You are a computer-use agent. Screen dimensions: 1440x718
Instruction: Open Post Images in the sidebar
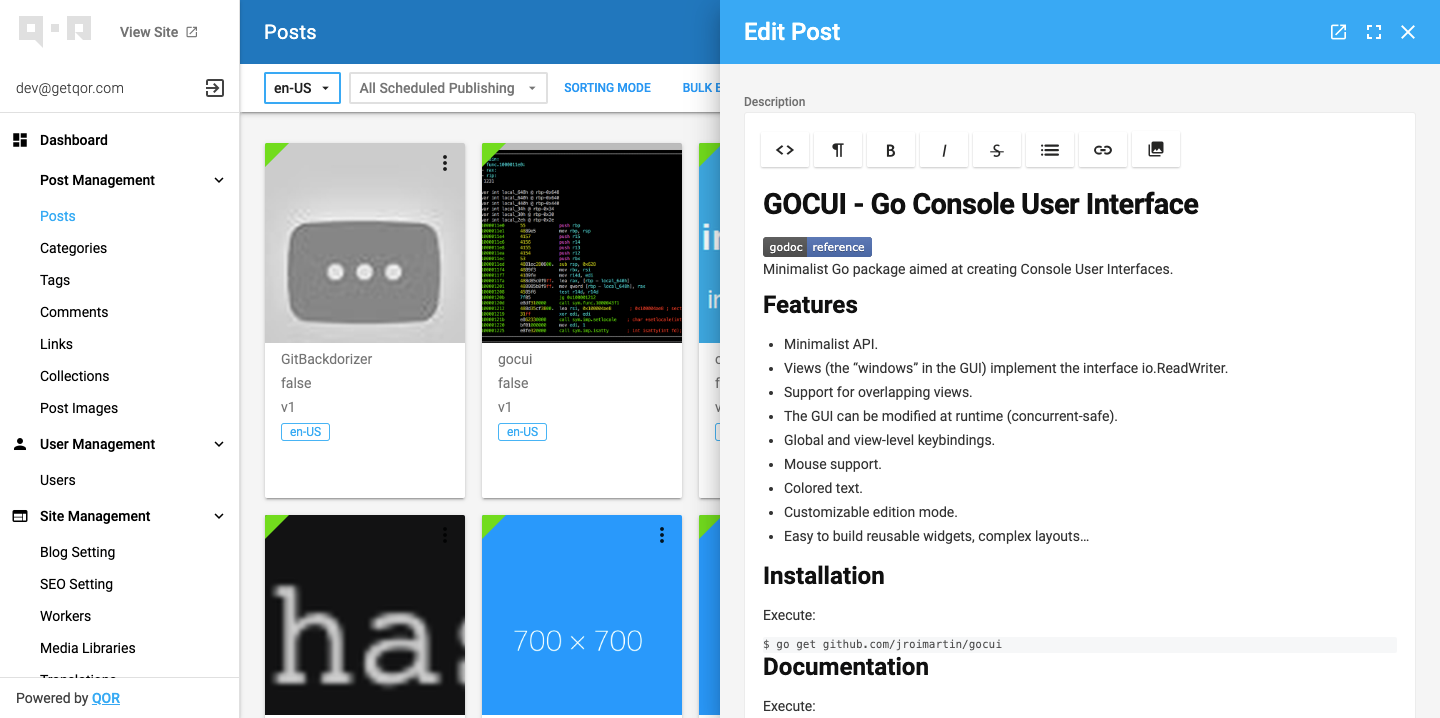click(79, 408)
